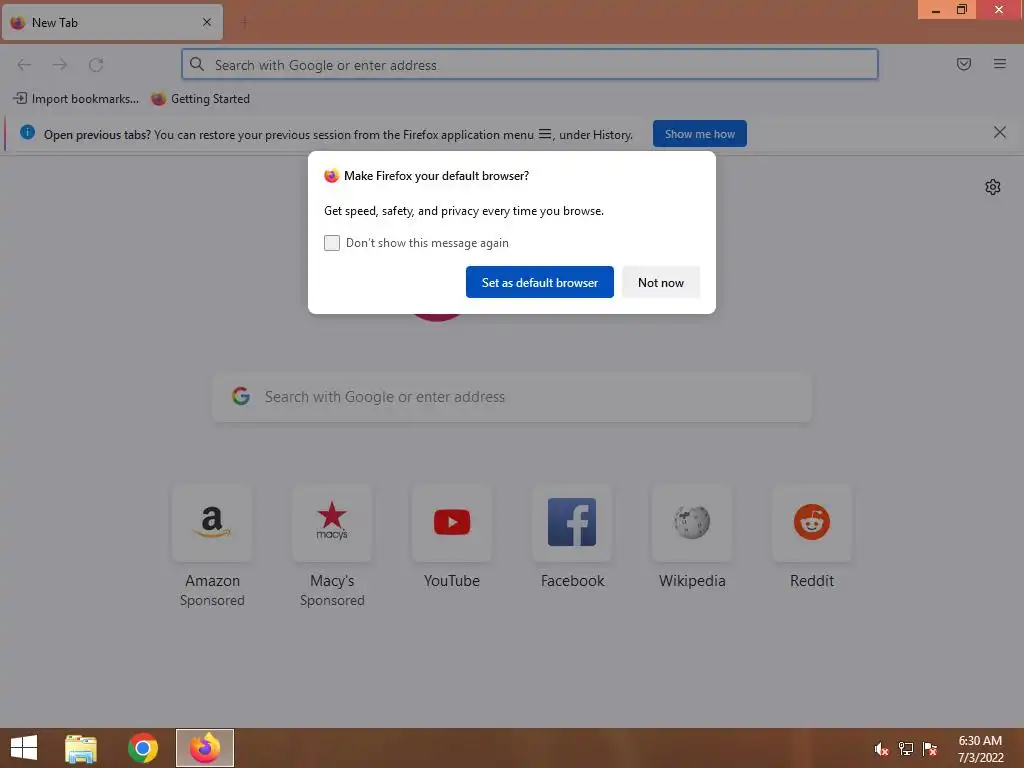Open Import bookmarks from bookmarks toolbar

(x=76, y=99)
